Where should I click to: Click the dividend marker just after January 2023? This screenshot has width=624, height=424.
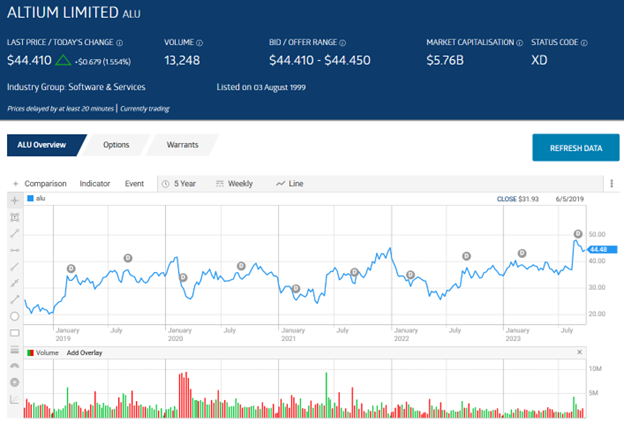coord(522,253)
